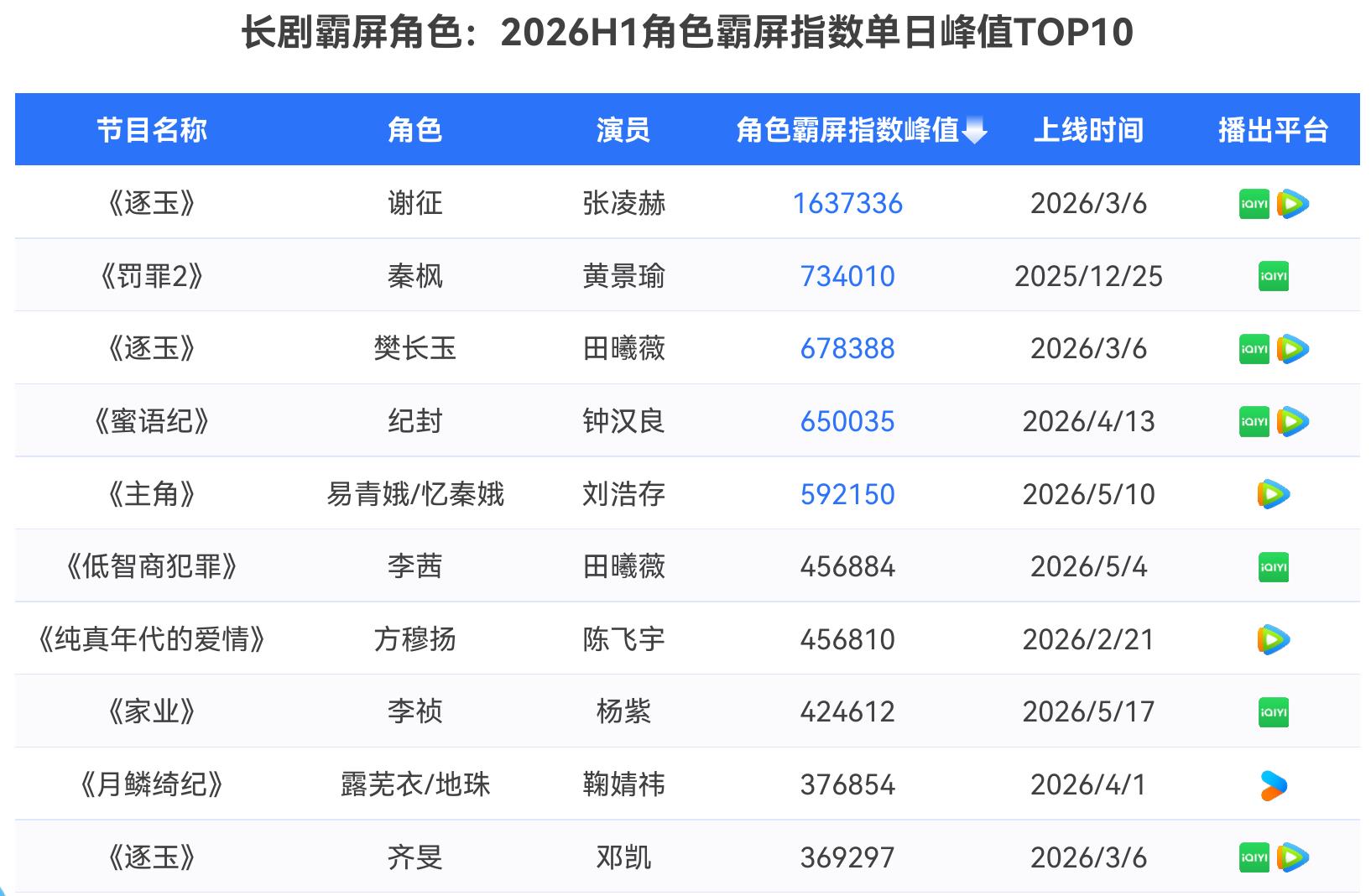
Task: Click actor 刘浩存
Action: [623, 494]
